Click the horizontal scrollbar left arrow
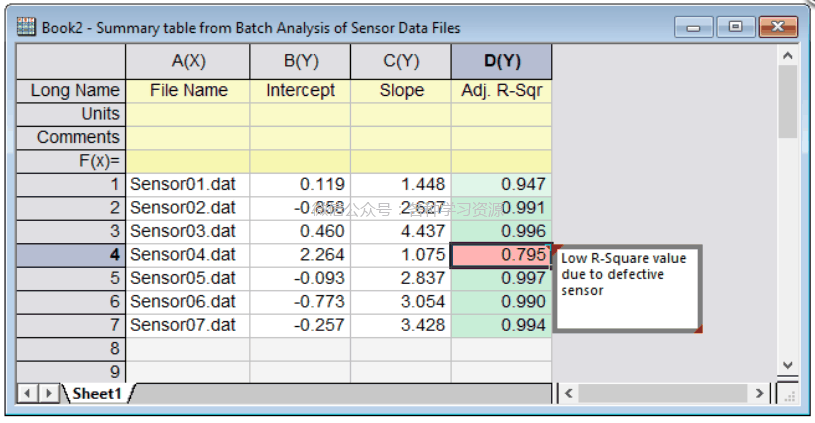The height and width of the screenshot is (423, 815). point(568,394)
